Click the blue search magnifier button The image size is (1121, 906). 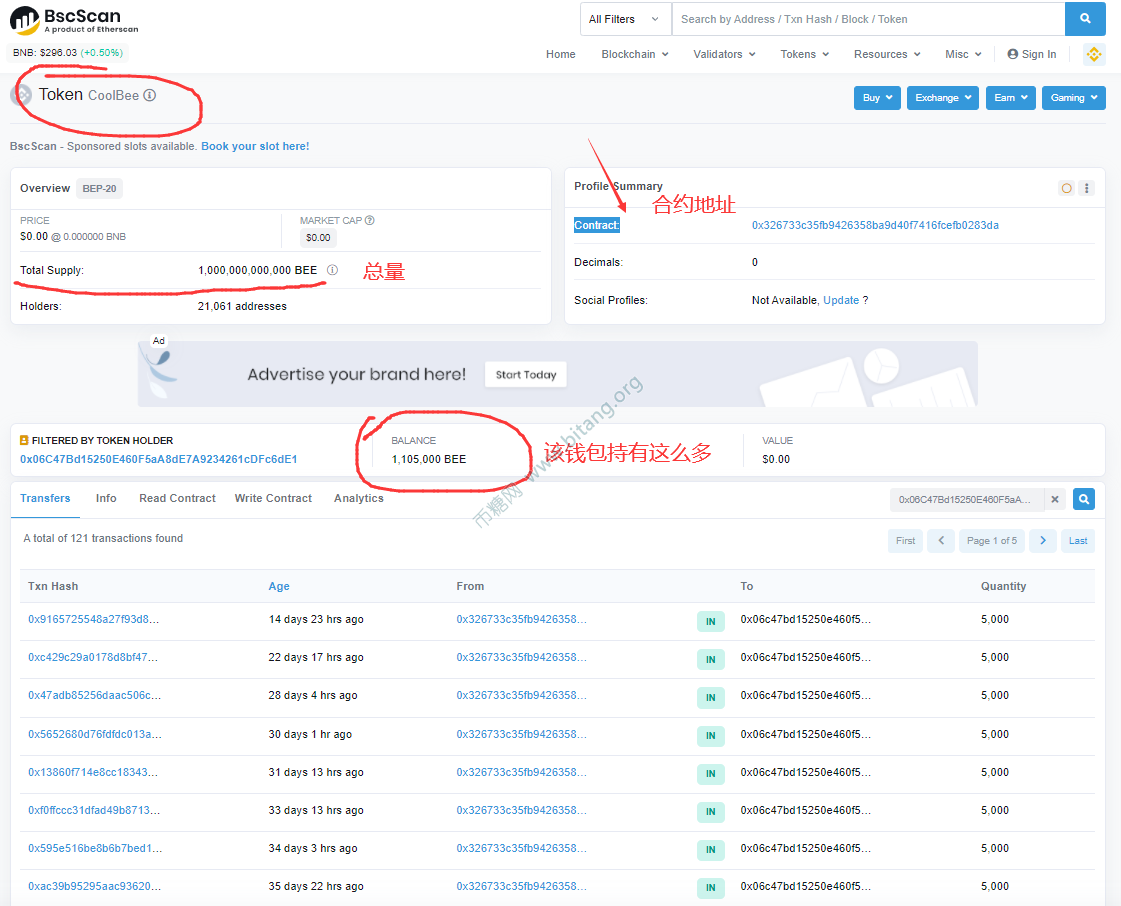[1085, 19]
